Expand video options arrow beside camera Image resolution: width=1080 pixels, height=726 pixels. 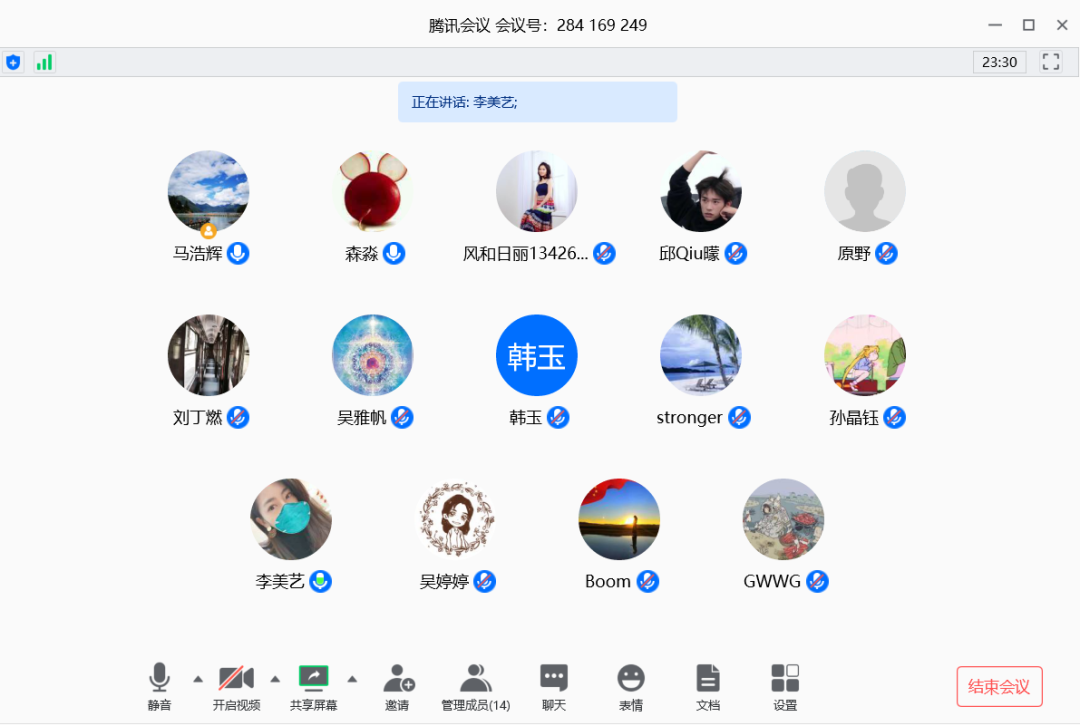pyautogui.click(x=275, y=679)
